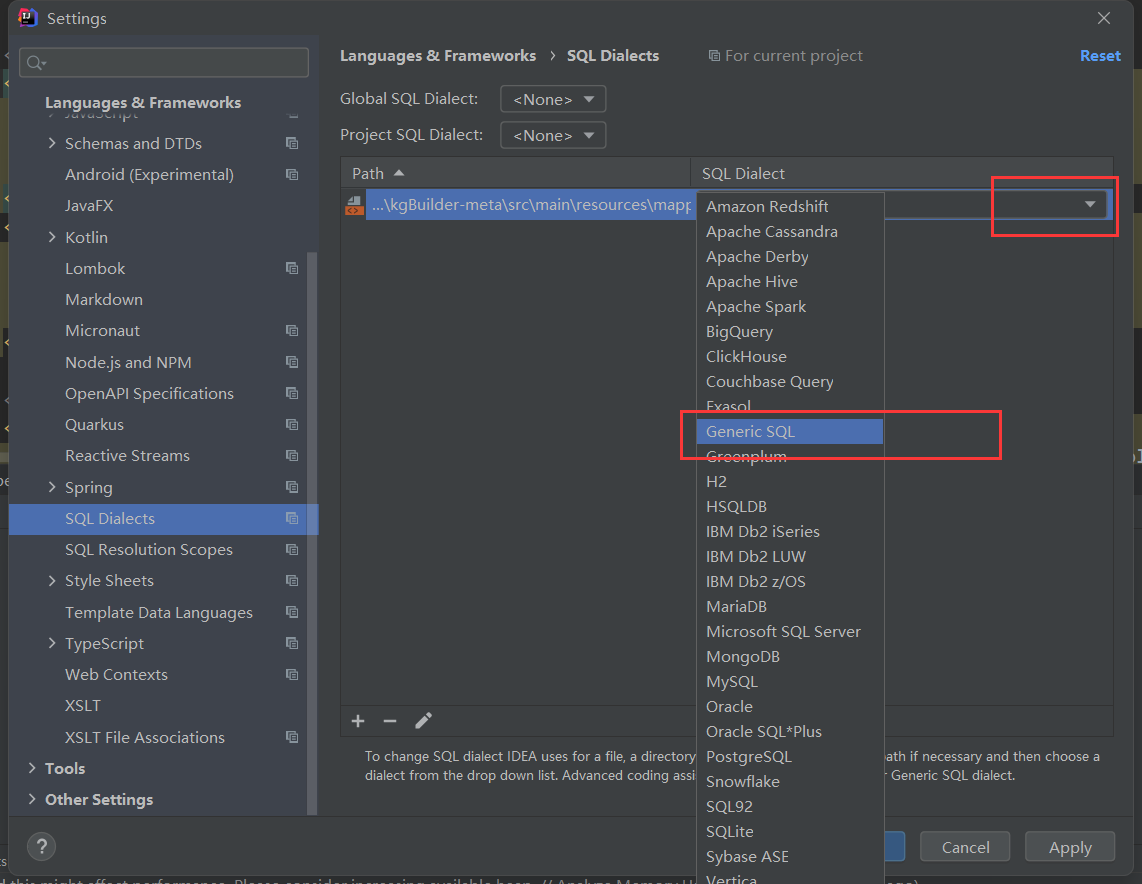Click project-level icon beside Quarkus
Image resolution: width=1142 pixels, height=884 pixels.
click(x=292, y=425)
